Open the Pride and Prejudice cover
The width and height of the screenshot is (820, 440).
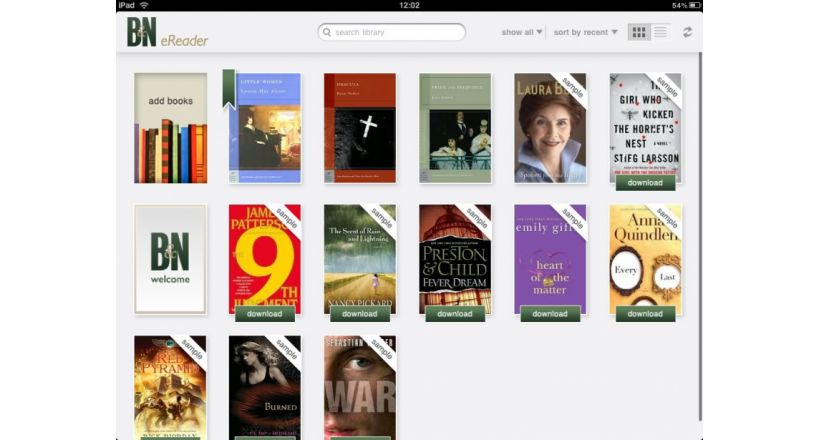tap(455, 128)
